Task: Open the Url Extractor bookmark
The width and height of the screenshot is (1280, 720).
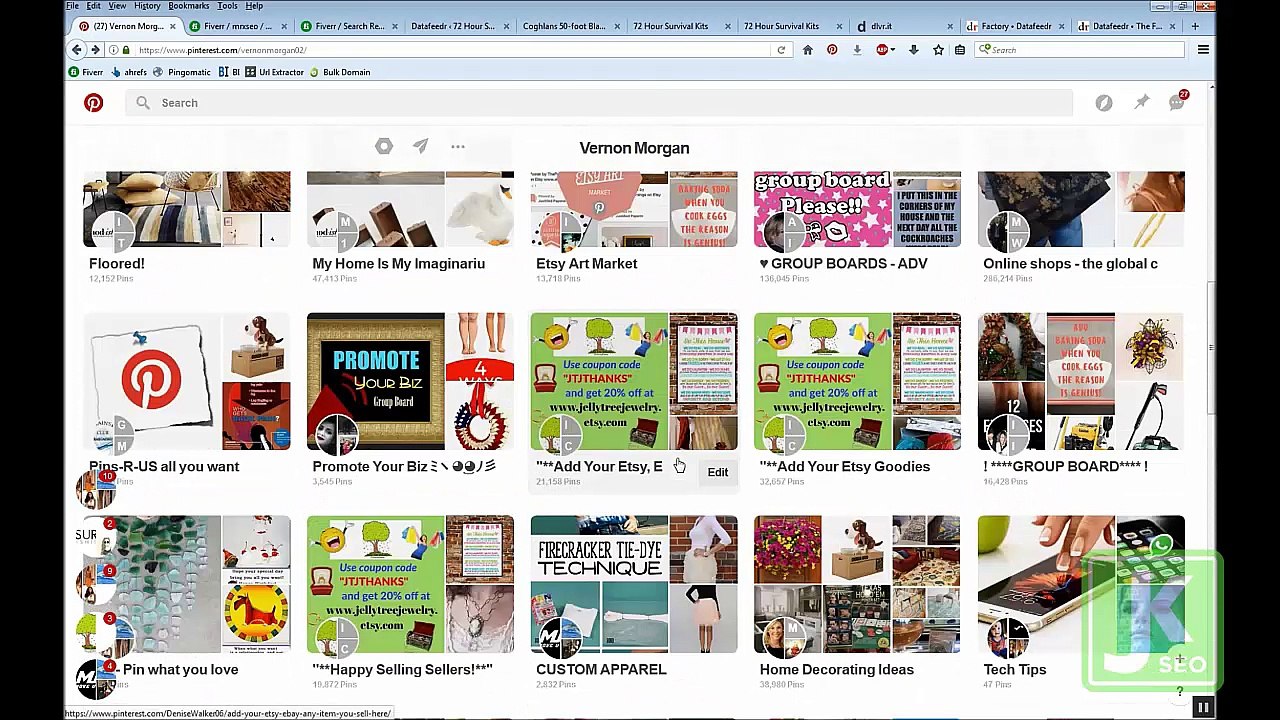Action: click(x=275, y=72)
